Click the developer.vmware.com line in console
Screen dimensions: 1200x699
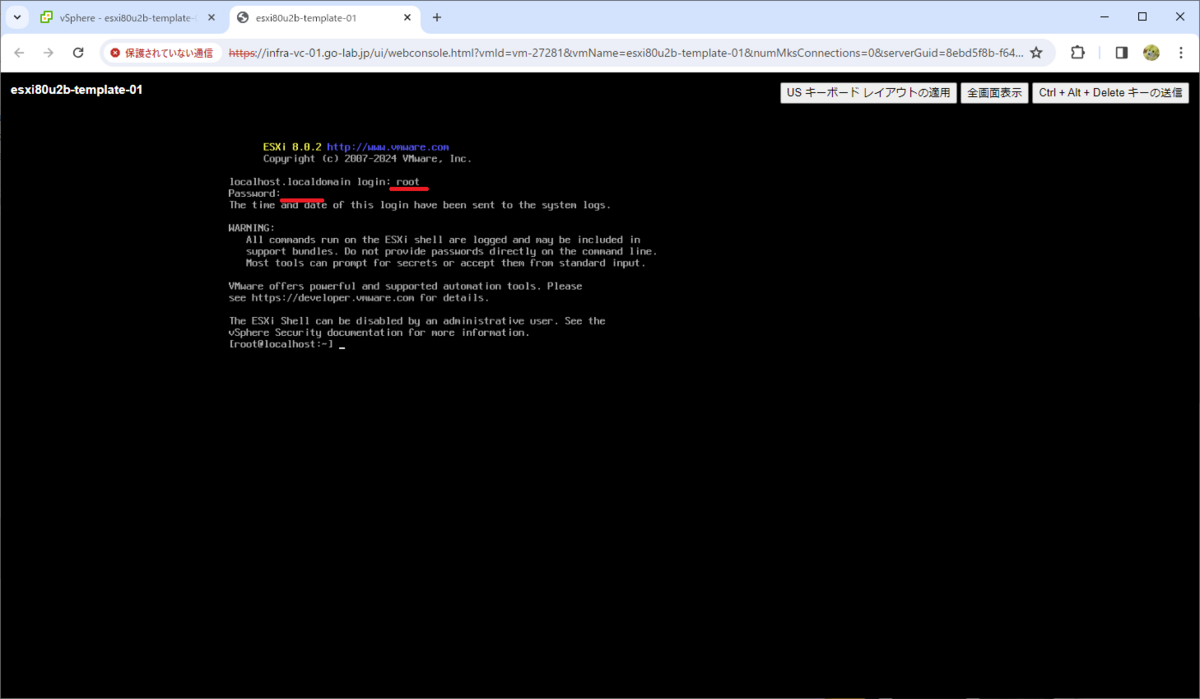click(359, 298)
